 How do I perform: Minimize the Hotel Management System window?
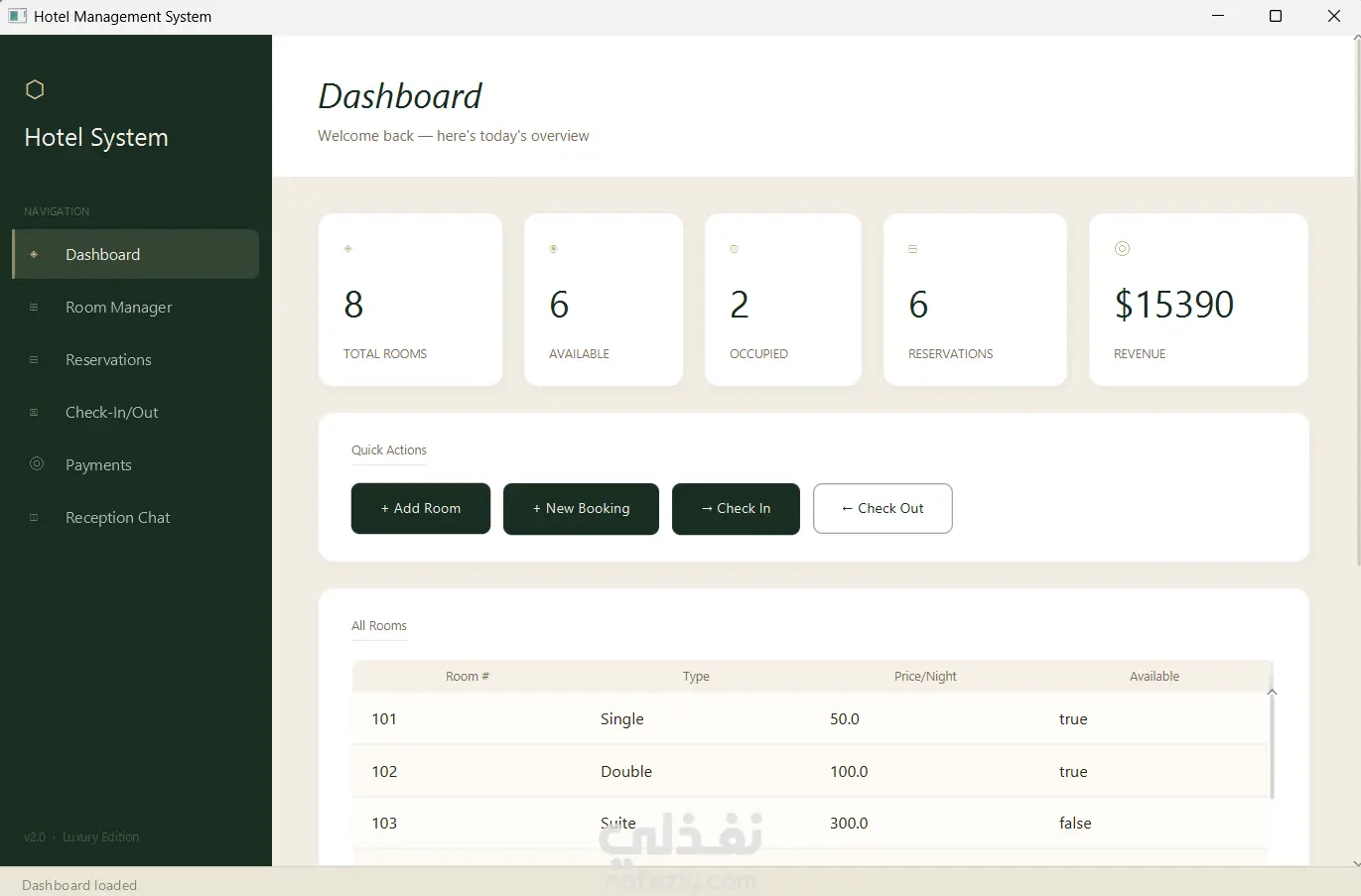tap(1218, 16)
